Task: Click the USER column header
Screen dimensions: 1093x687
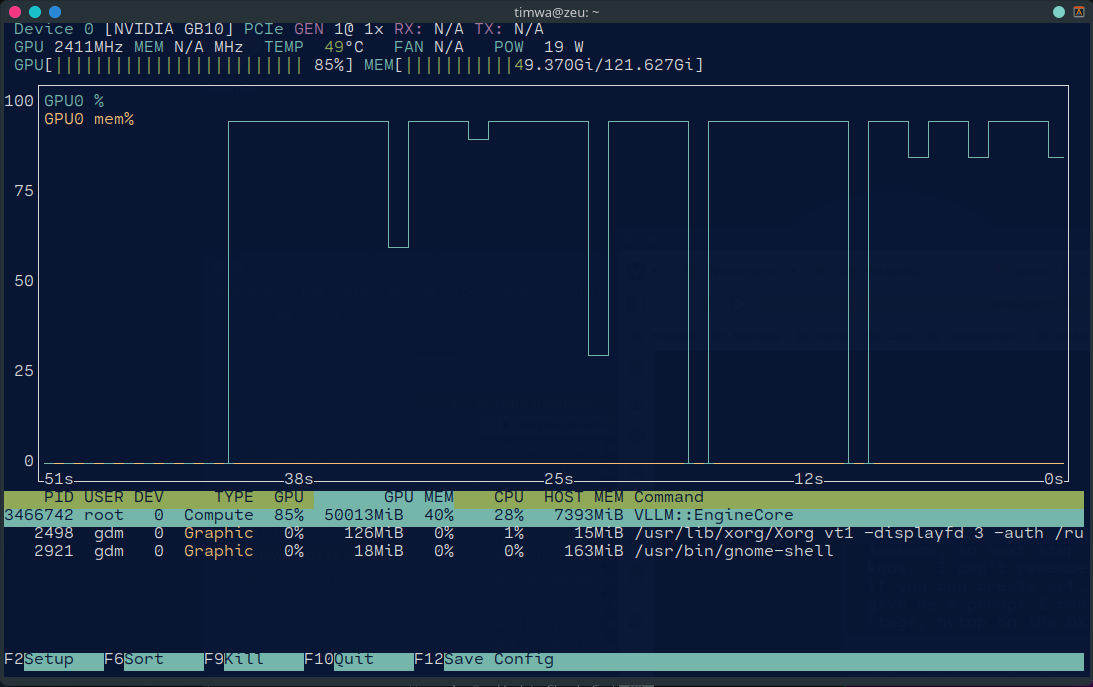Action: click(x=104, y=497)
